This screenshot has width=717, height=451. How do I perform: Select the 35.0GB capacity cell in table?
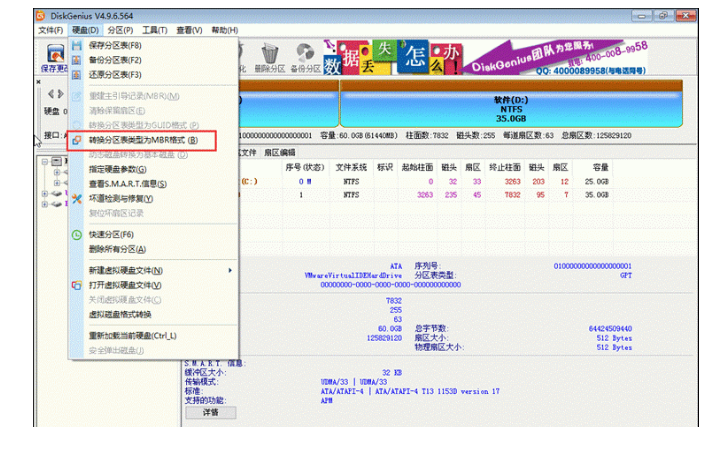coord(597,195)
